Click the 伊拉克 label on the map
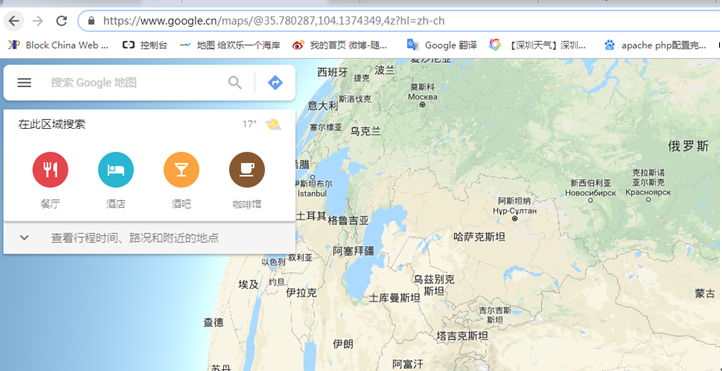The image size is (722, 371). (301, 292)
